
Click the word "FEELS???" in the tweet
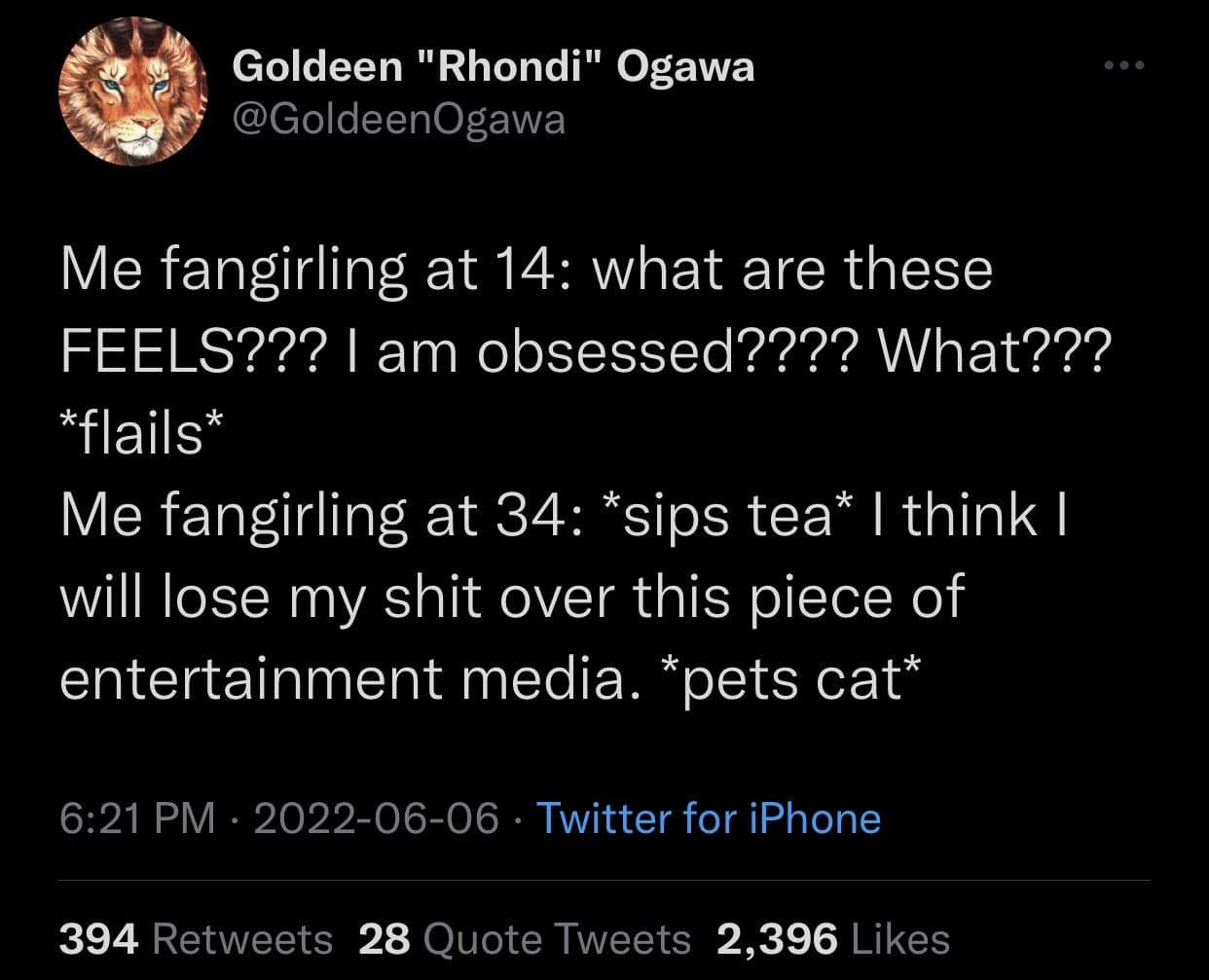190,350
